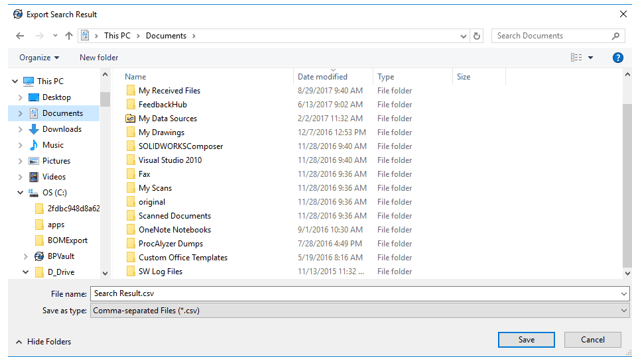The height and width of the screenshot is (361, 636).
Task: Click the My Data Sources folder icon
Action: pos(130,118)
